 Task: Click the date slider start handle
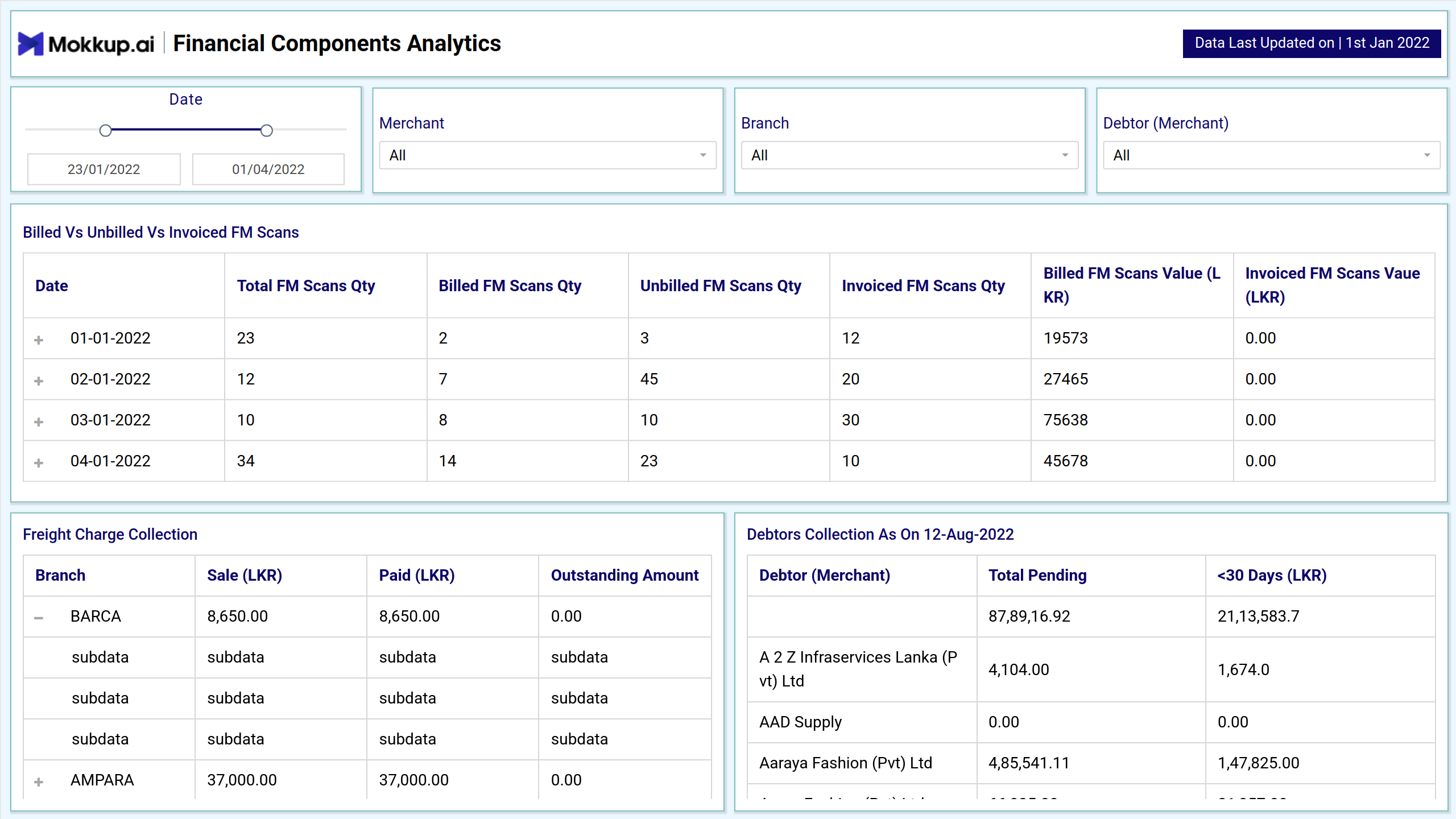[x=105, y=131]
